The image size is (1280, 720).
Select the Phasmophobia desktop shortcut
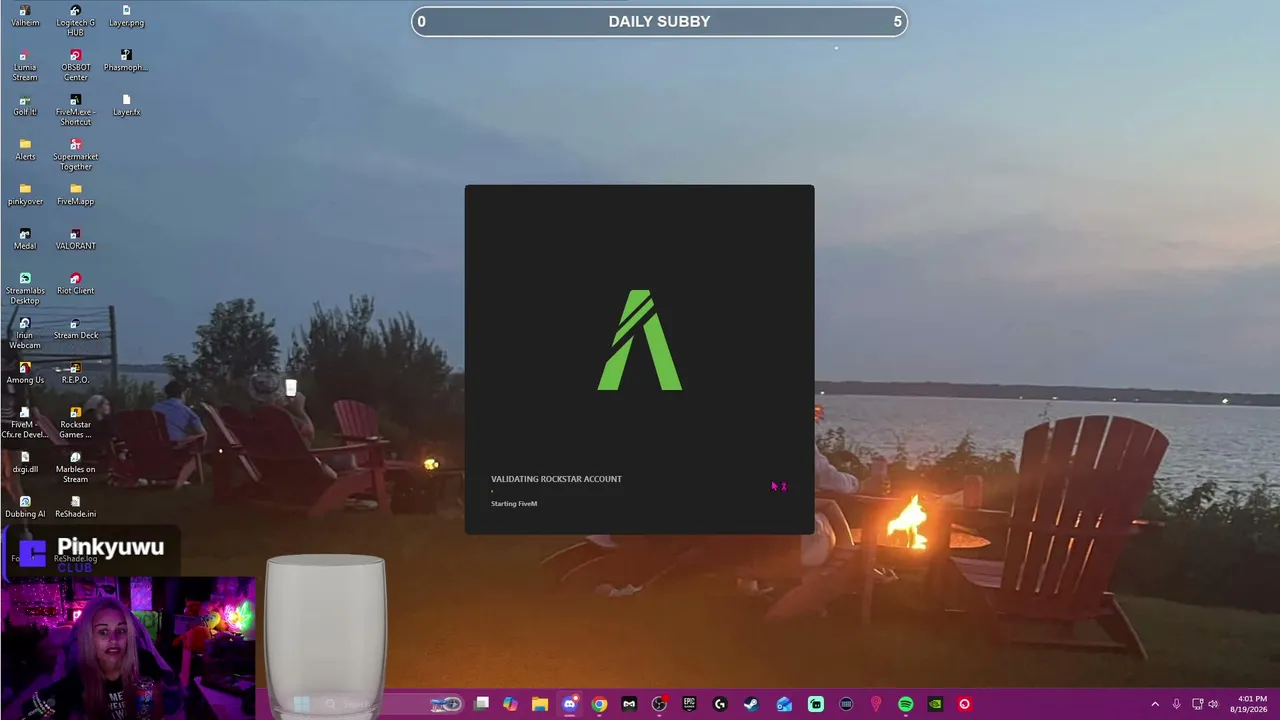click(126, 61)
